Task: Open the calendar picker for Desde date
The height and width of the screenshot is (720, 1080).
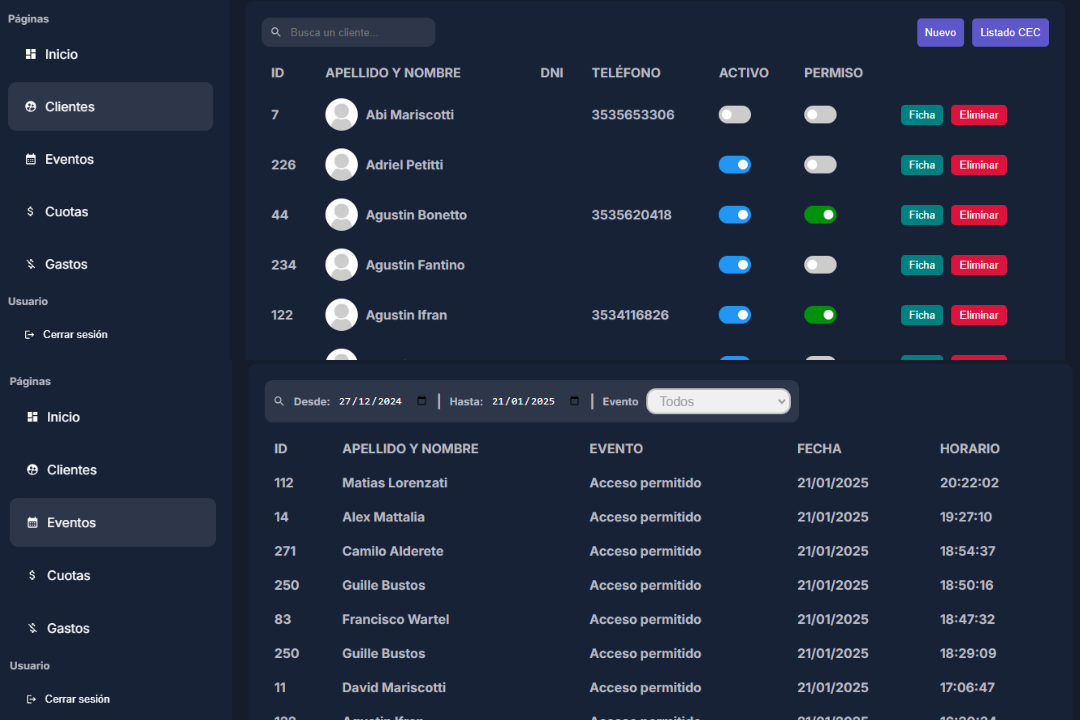Action: [421, 401]
